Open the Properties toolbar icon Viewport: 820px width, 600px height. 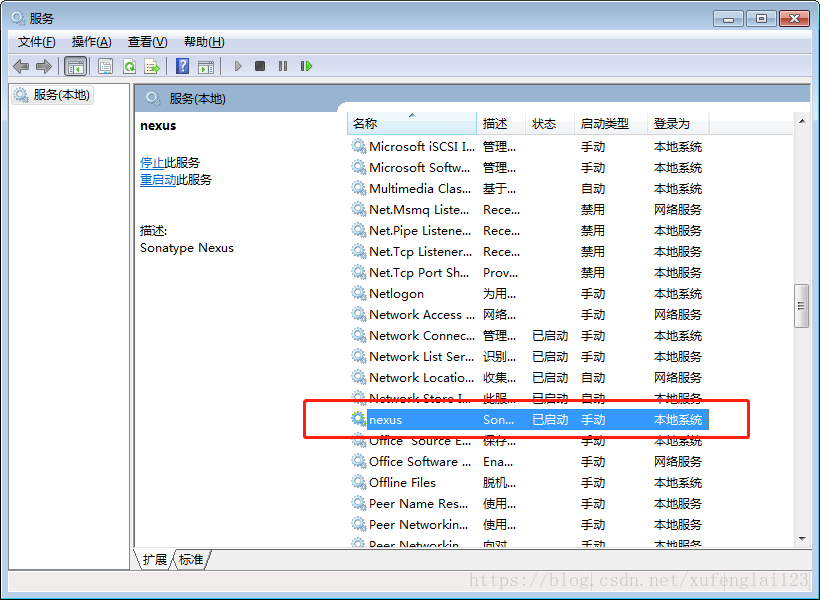coord(106,66)
